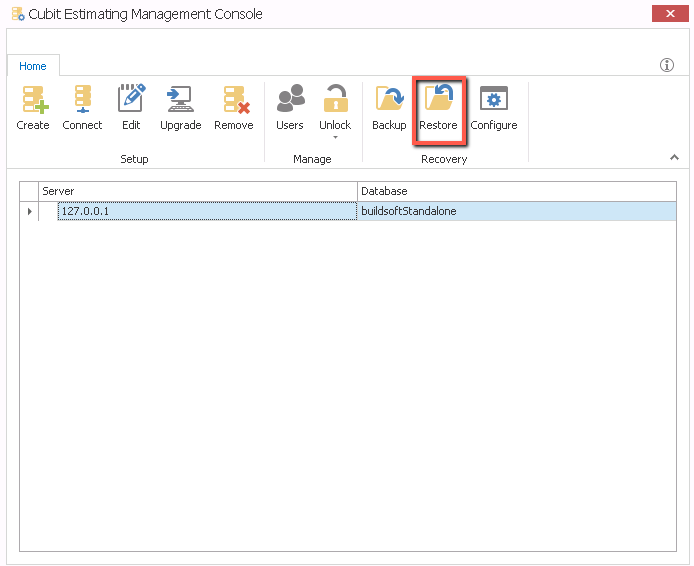Sort by the Server column header
The width and height of the screenshot is (694, 566).
[198, 191]
